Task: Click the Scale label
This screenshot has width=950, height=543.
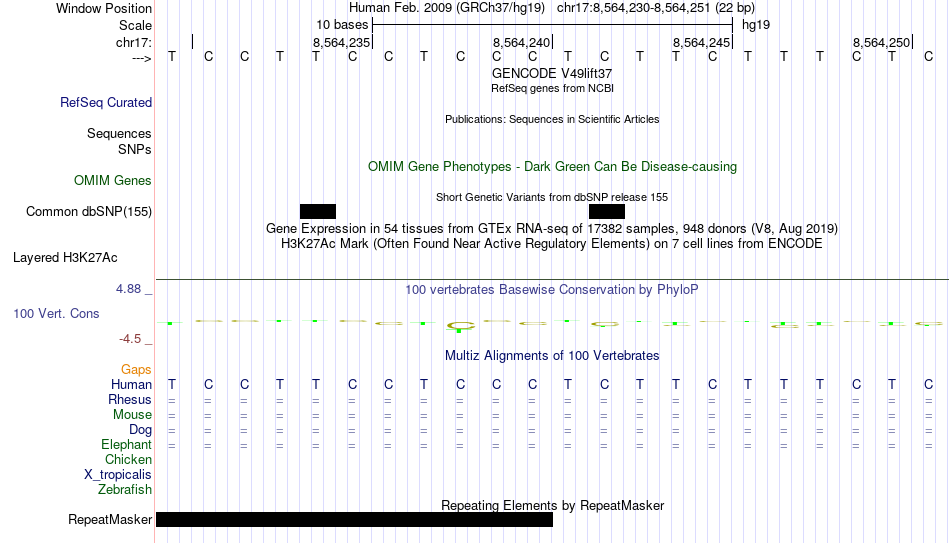Action: pos(136,25)
